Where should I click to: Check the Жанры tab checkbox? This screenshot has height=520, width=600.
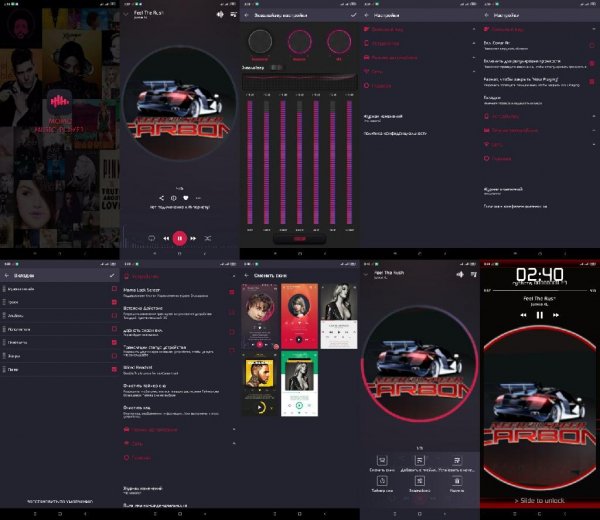[x=114, y=355]
